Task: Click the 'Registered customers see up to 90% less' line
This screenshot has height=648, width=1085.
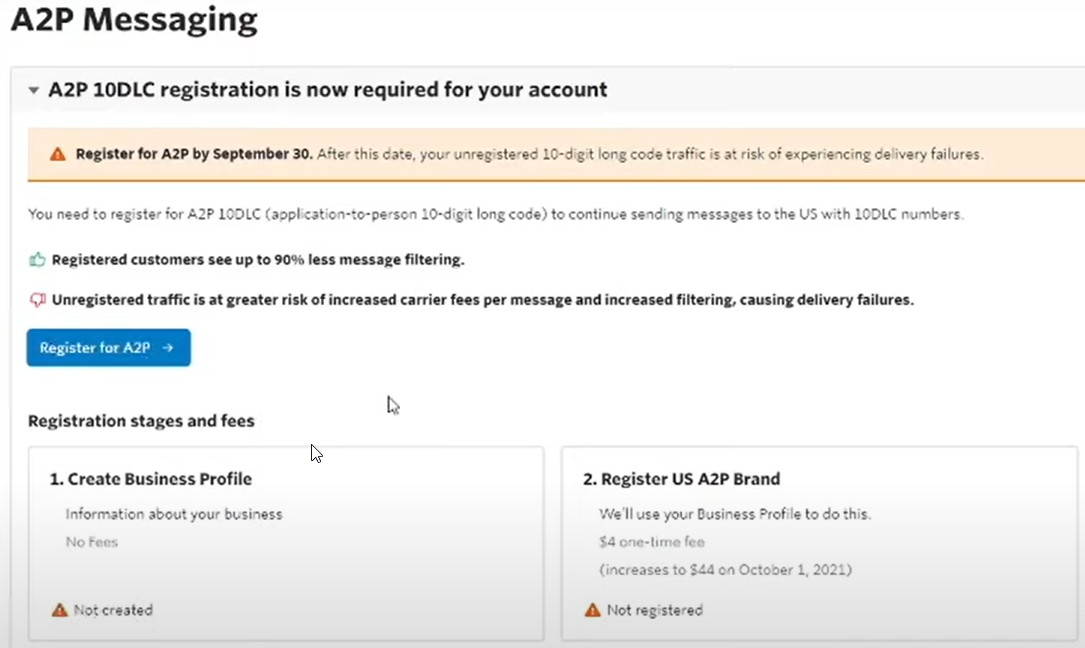Action: coord(258,260)
